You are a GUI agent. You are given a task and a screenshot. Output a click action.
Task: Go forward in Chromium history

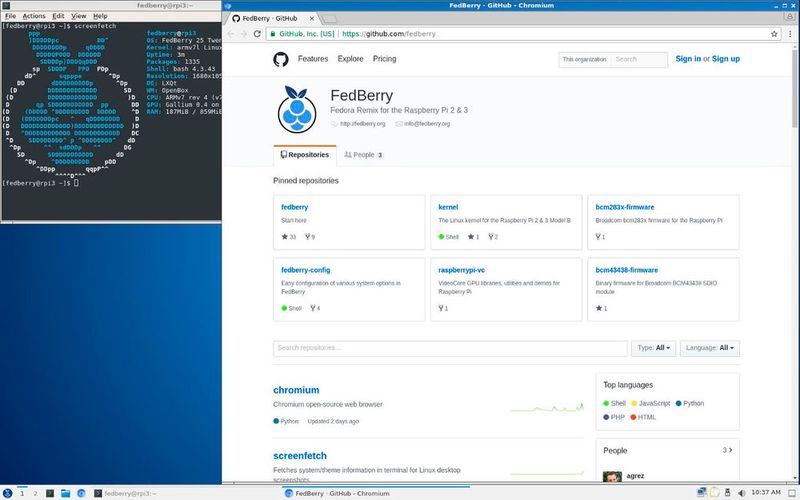point(243,34)
